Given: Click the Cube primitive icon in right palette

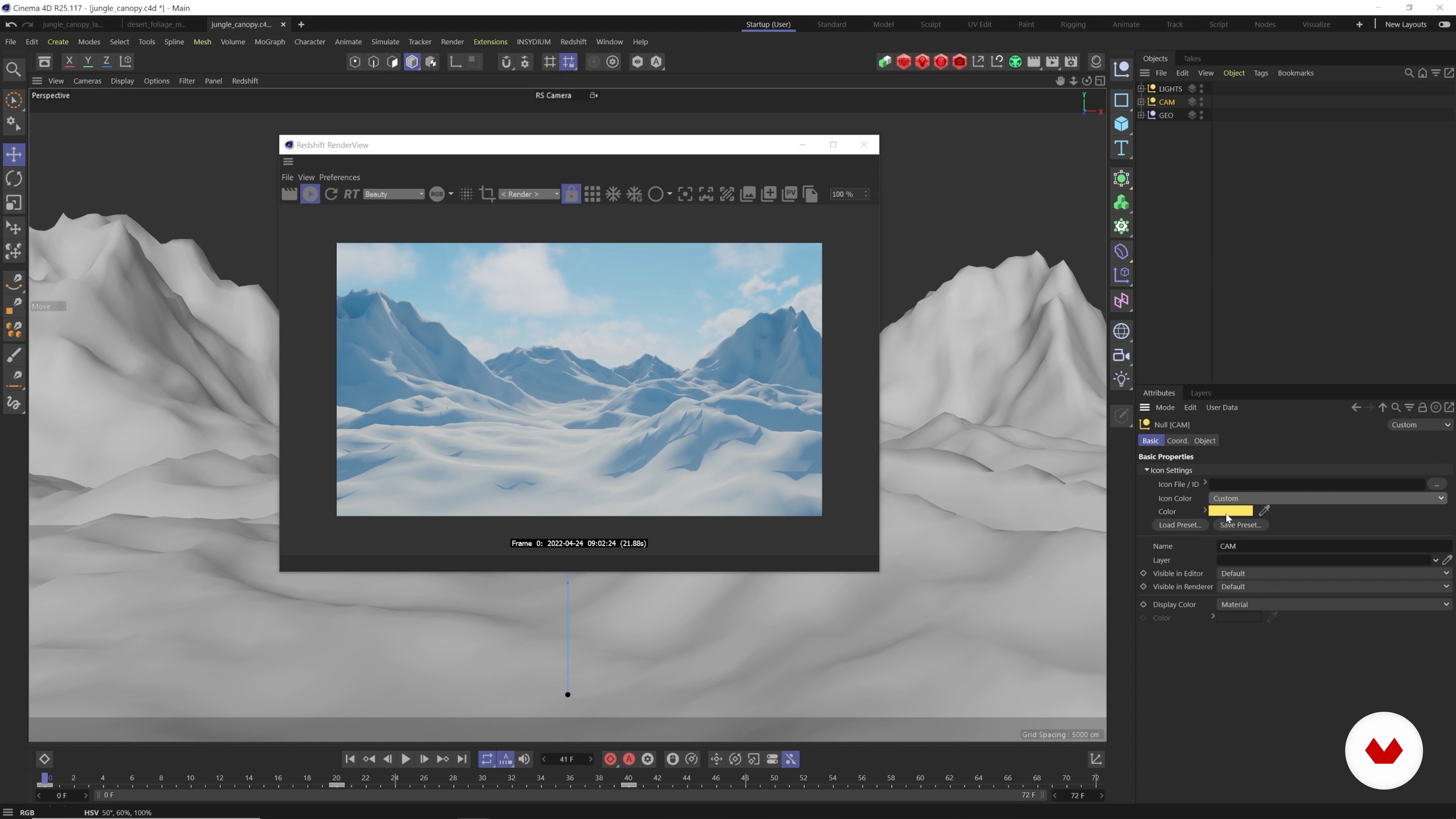Looking at the screenshot, I should [1121, 124].
